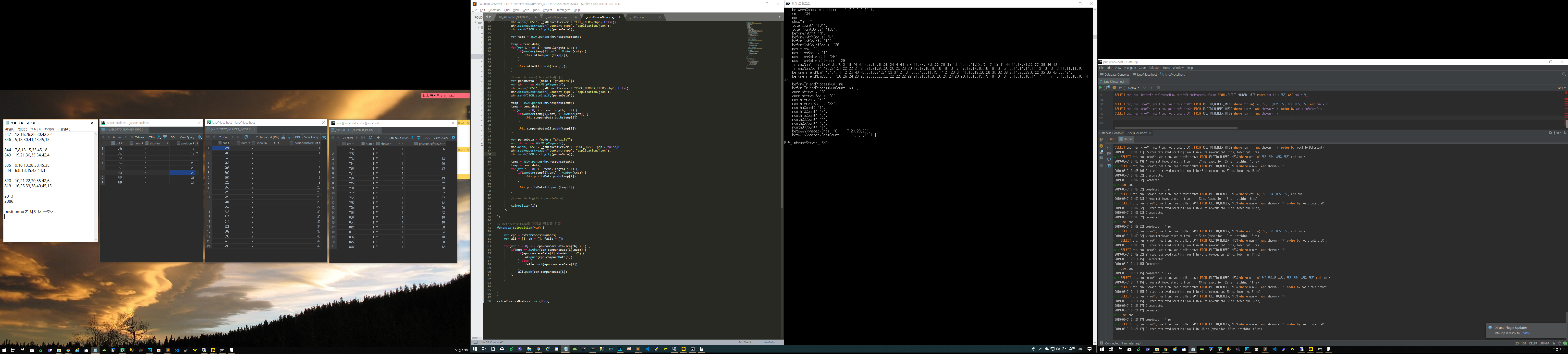The width and height of the screenshot is (1568, 354).
Task: Click the clear output trash icon in console
Action: 1109,166
